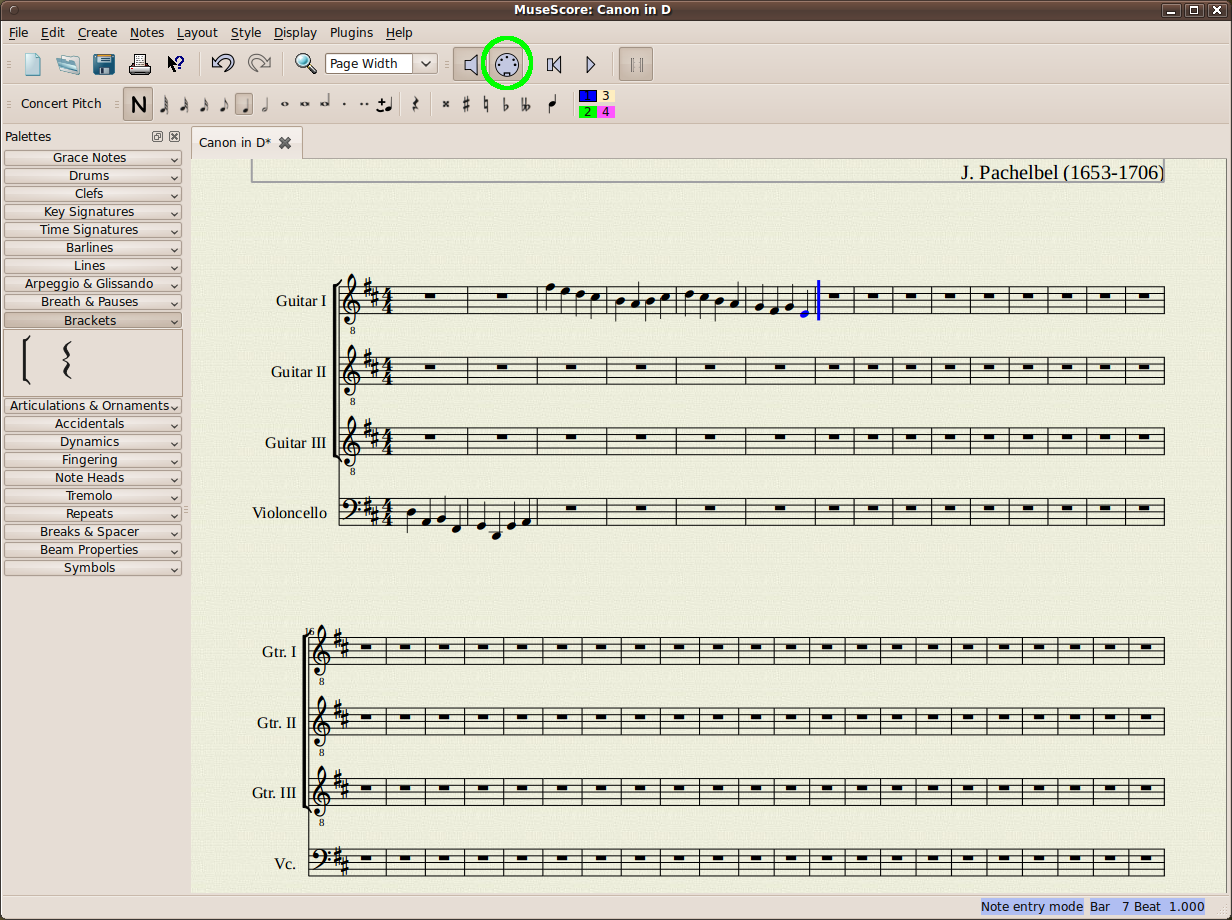The width and height of the screenshot is (1232, 920).
Task: Select the sharp accidental icon
Action: click(x=466, y=104)
